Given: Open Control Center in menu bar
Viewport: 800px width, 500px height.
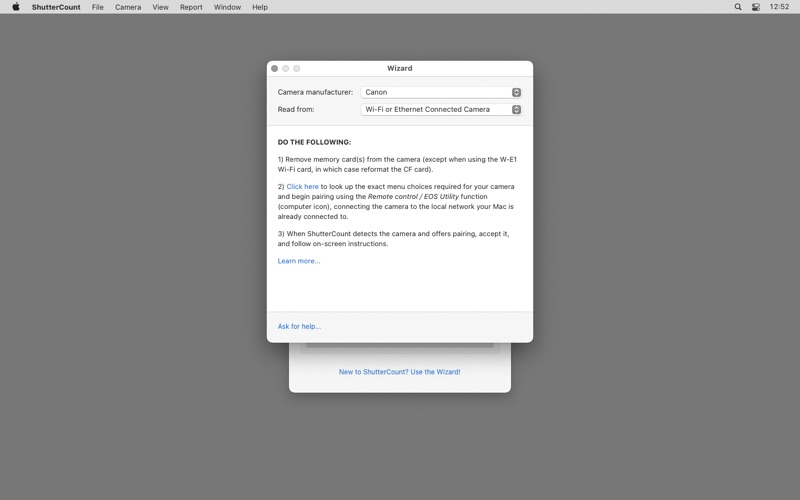Looking at the screenshot, I should click(x=756, y=7).
